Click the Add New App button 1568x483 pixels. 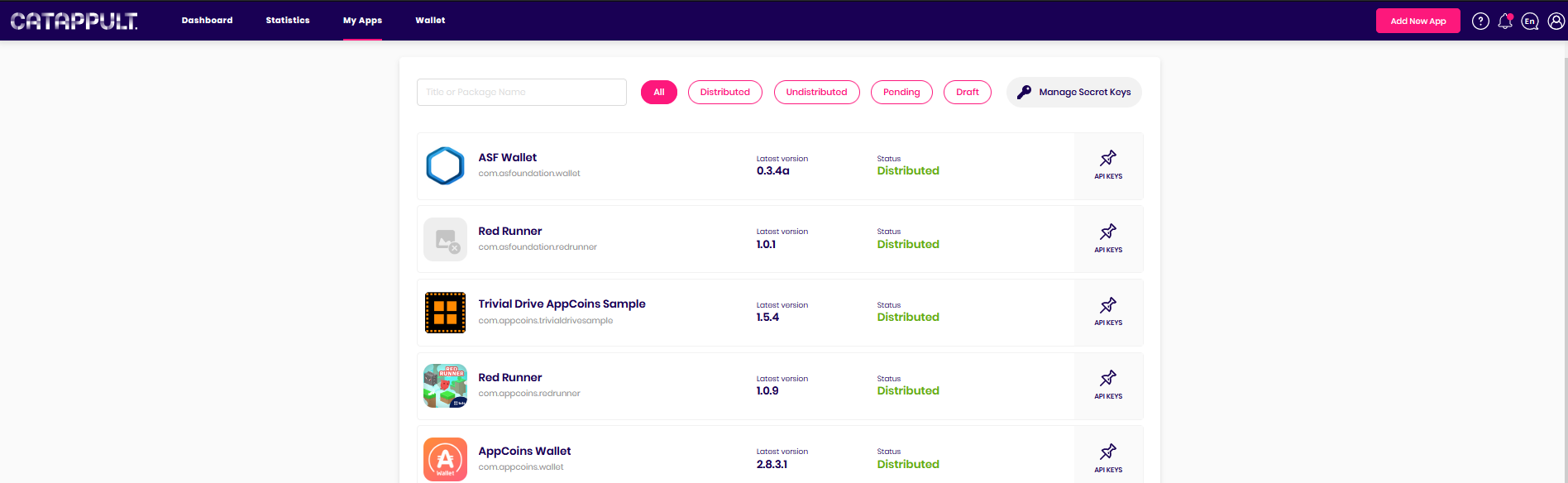pos(1417,21)
